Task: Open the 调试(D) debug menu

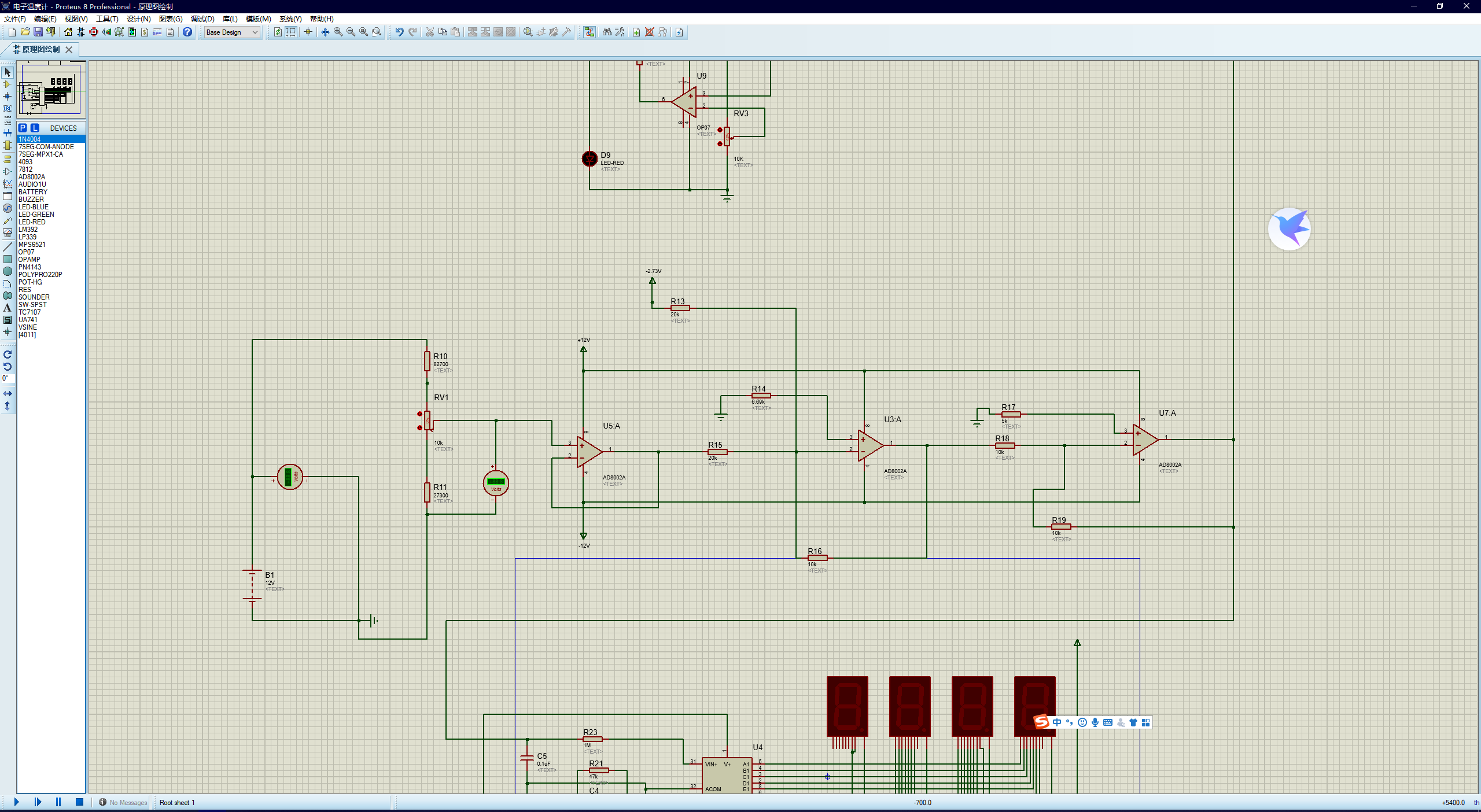Action: pos(202,19)
